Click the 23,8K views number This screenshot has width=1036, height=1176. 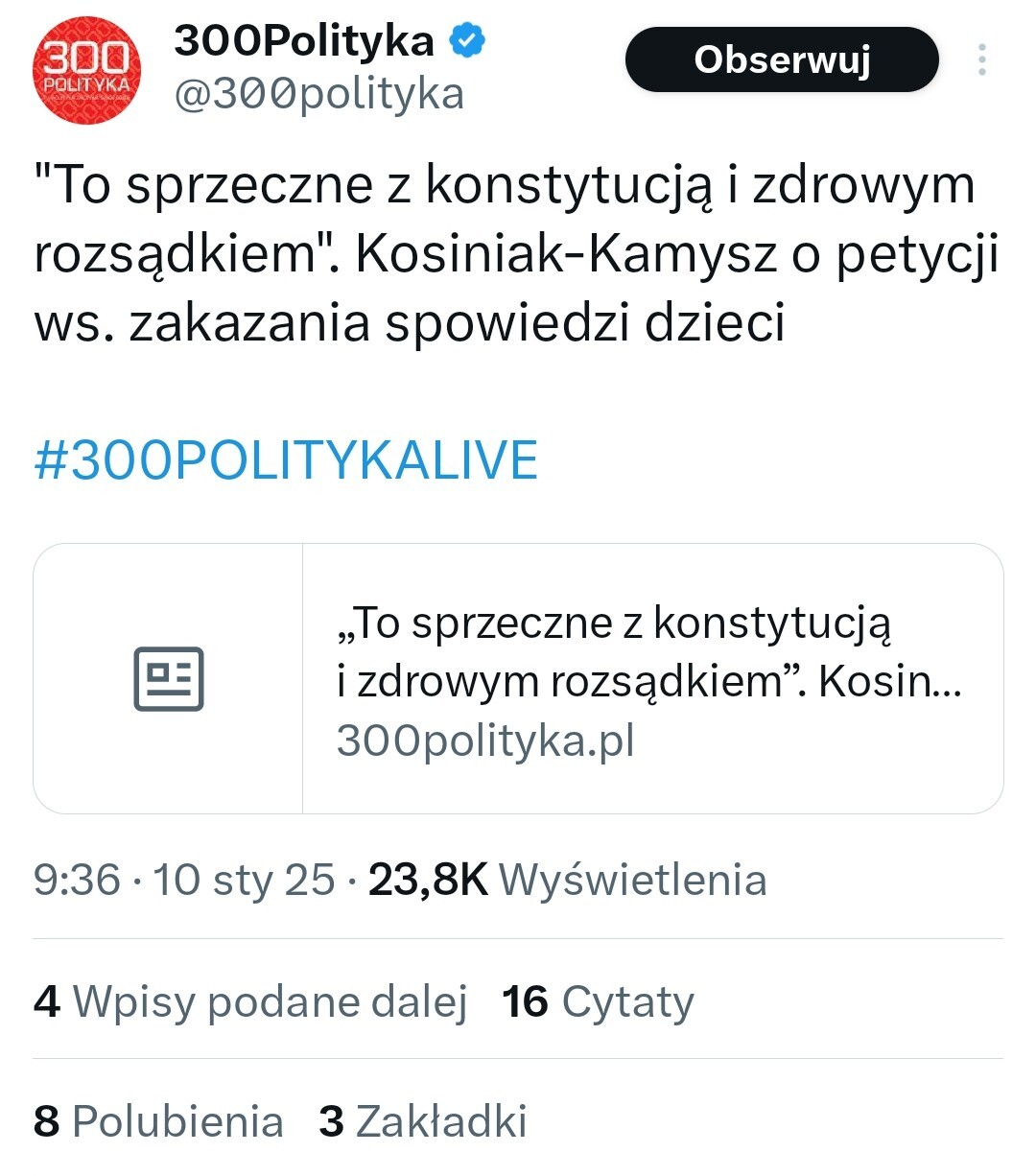[428, 880]
